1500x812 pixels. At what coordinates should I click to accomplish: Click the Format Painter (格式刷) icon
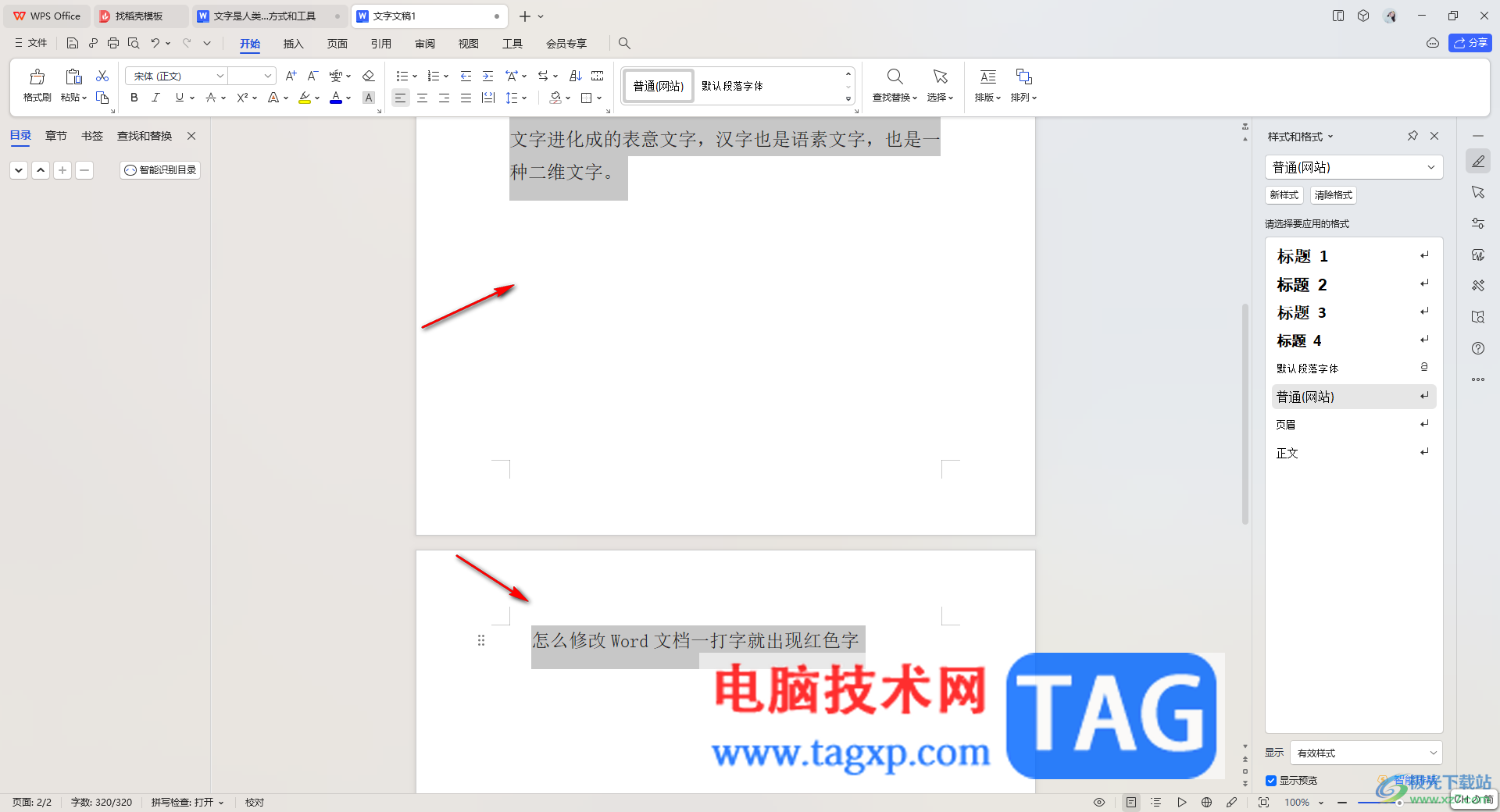click(37, 77)
